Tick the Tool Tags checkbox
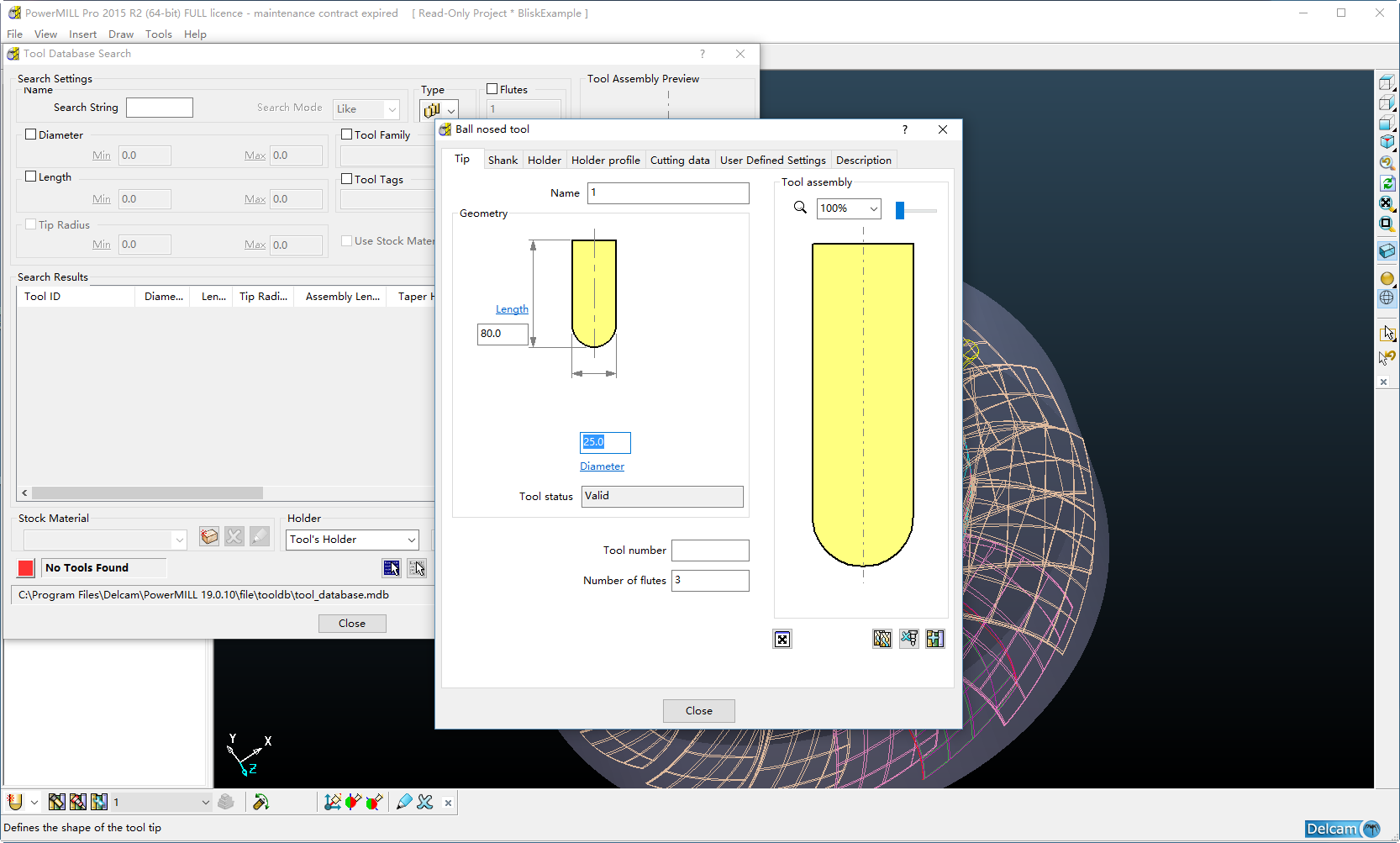This screenshot has width=1400, height=843. tap(347, 179)
